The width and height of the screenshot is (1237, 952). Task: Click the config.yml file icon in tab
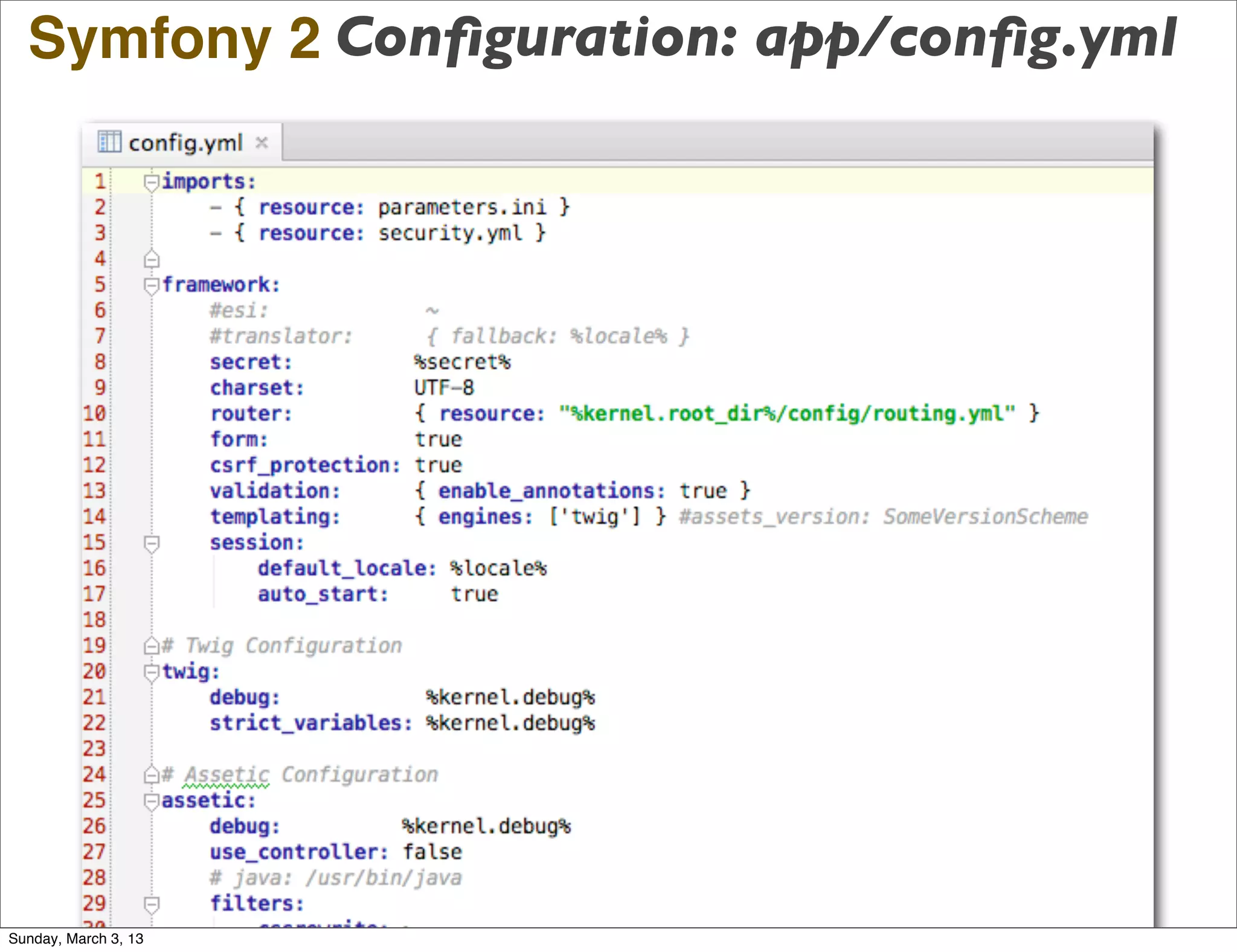pyautogui.click(x=110, y=142)
